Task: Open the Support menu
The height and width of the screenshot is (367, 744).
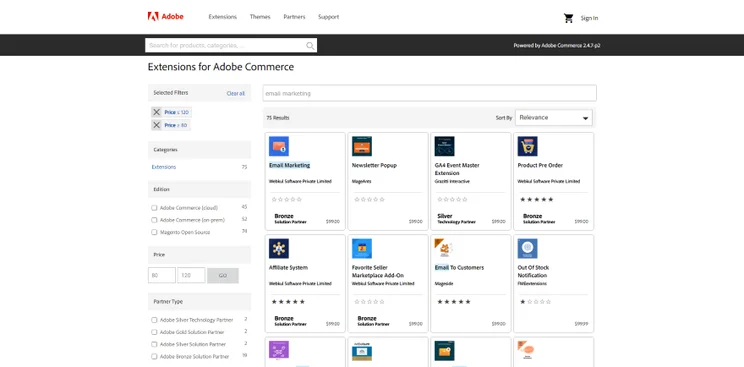Action: pos(328,17)
